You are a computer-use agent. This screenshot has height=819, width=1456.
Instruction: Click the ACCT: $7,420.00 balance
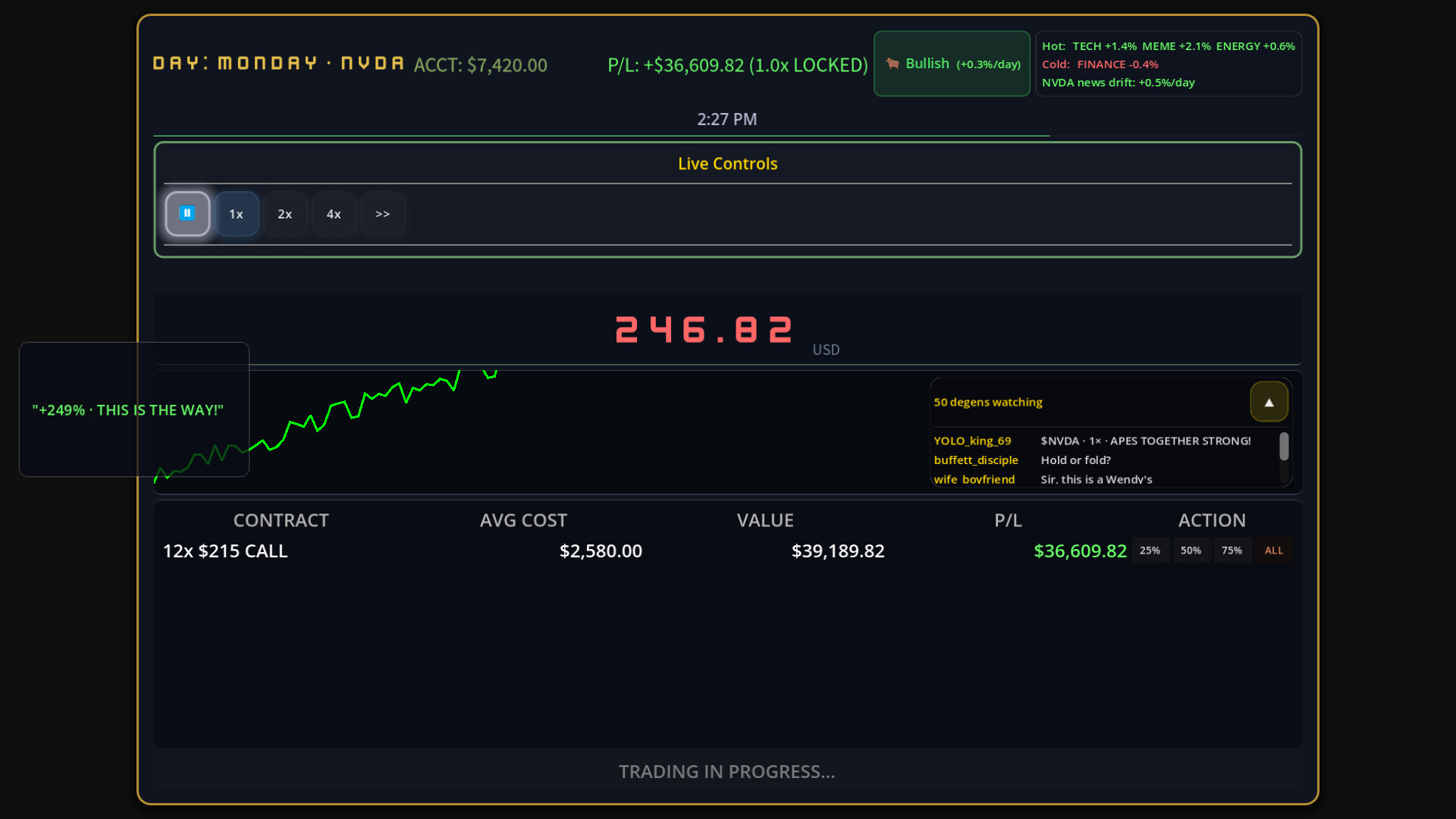pos(480,65)
